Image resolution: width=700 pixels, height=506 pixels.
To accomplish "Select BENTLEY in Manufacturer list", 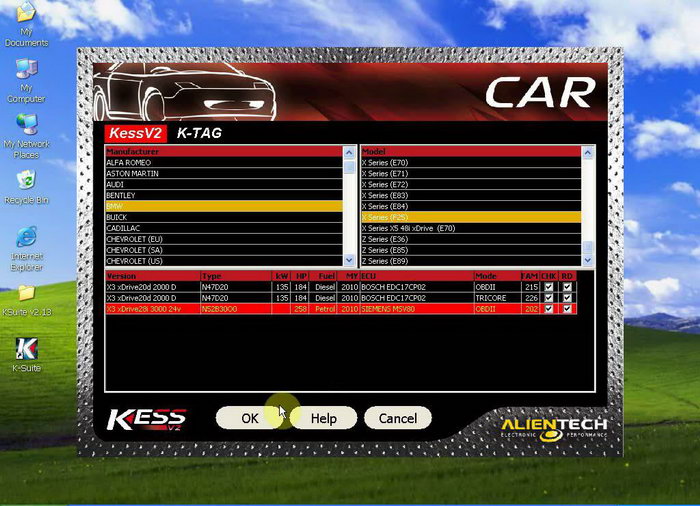I will coord(224,195).
